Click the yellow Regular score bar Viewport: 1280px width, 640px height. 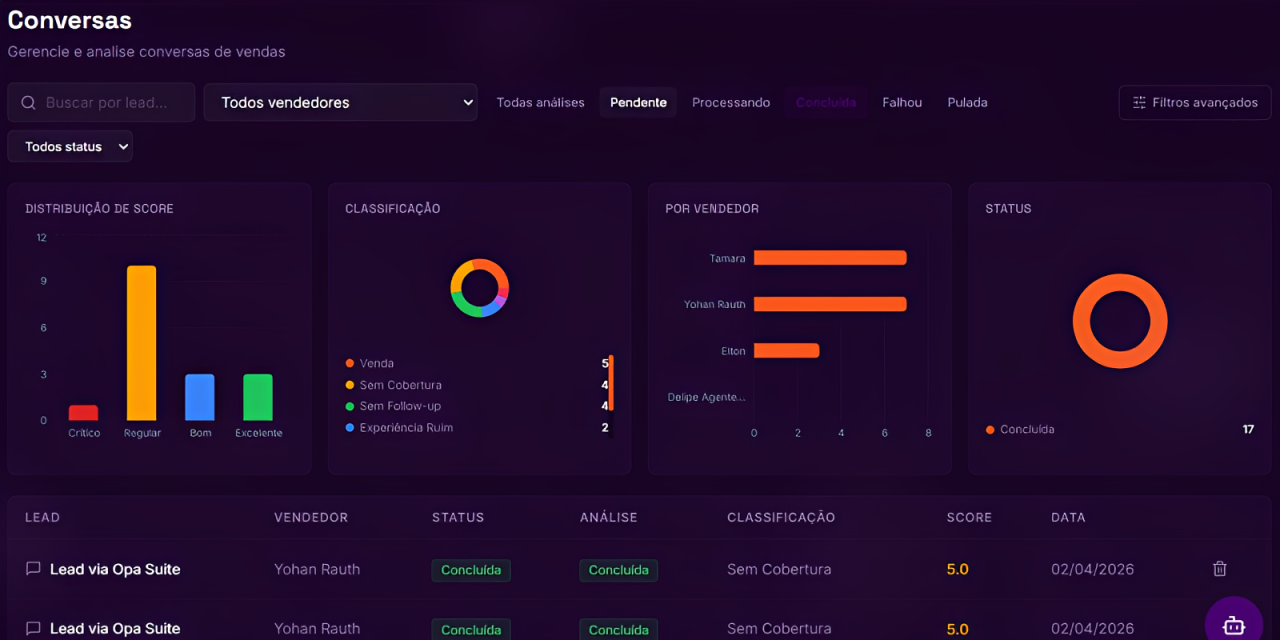click(x=141, y=343)
